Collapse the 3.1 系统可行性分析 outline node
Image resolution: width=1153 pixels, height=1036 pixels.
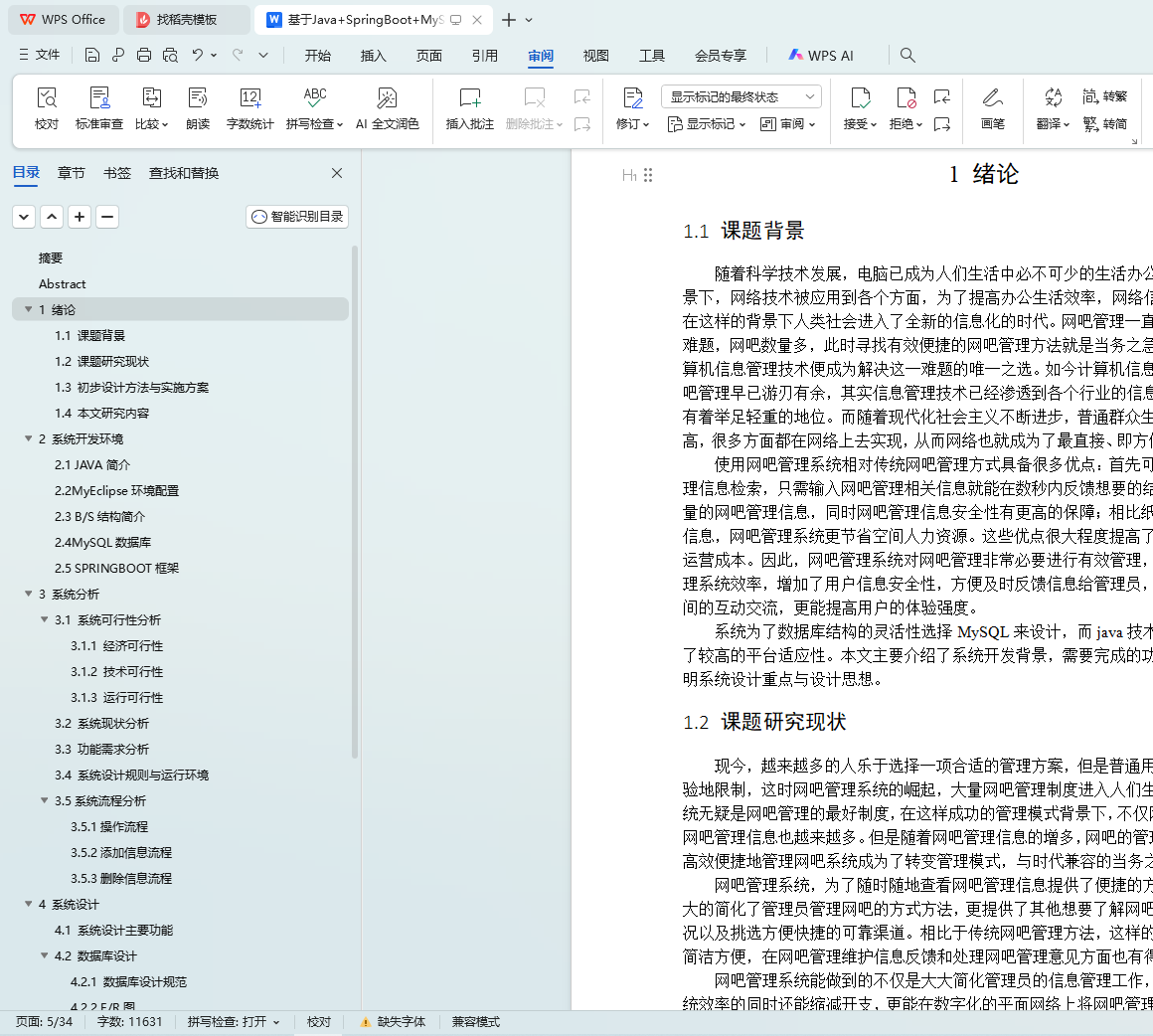point(45,619)
